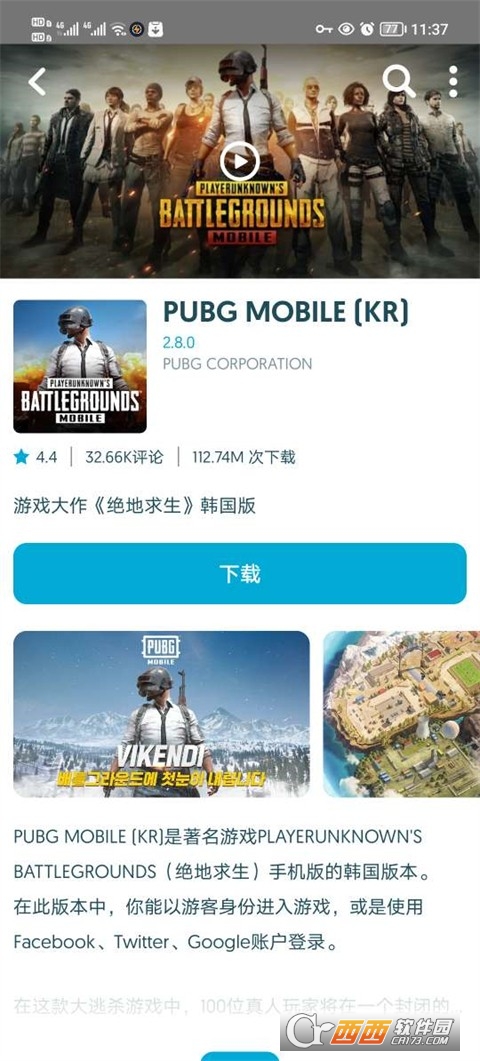View the 32.66K评论 reviews
Image resolution: width=480 pixels, height=1061 pixels.
click(124, 457)
